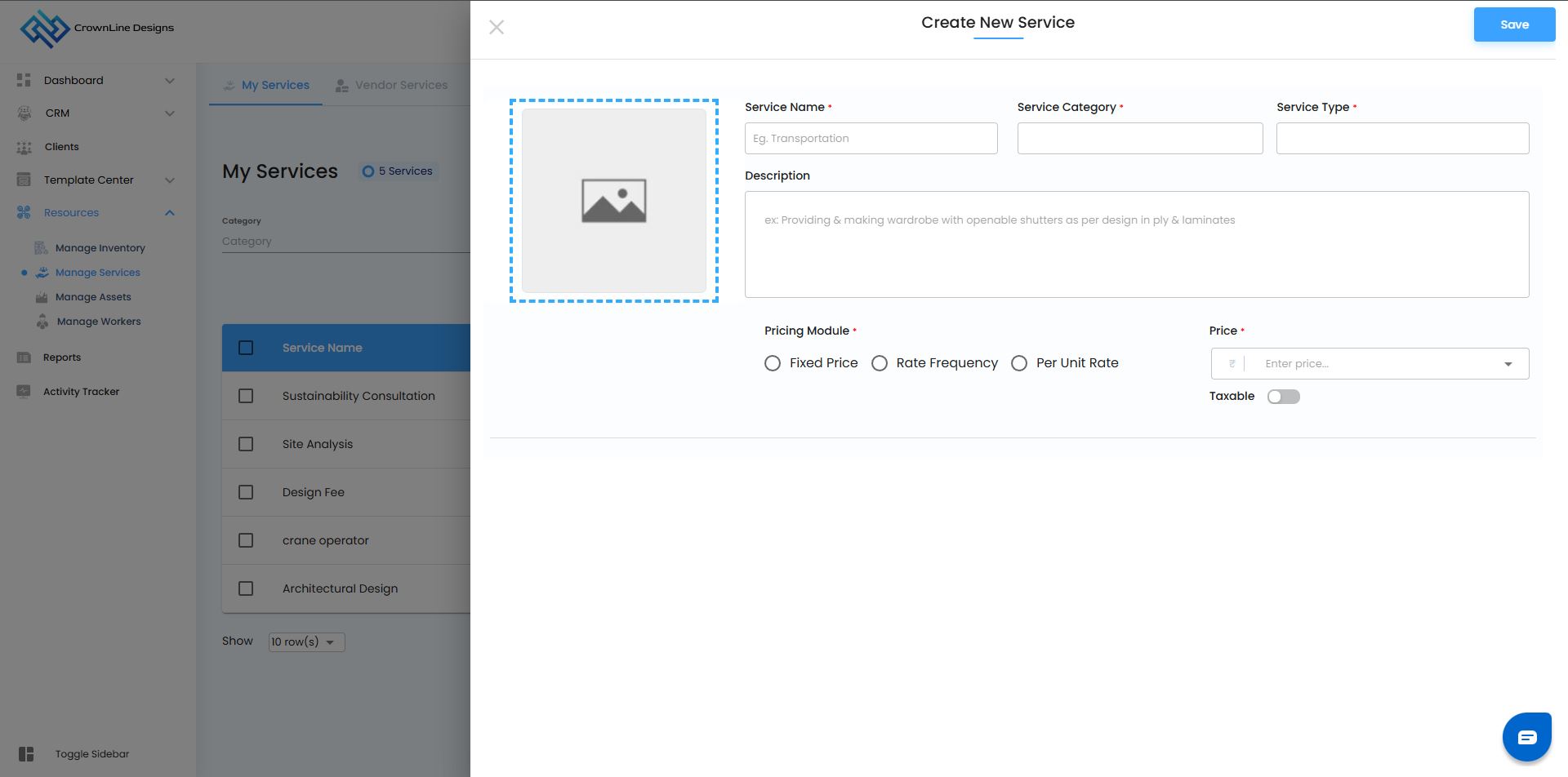
Task: Collapse the Resources sidebar section
Action: tap(169, 213)
